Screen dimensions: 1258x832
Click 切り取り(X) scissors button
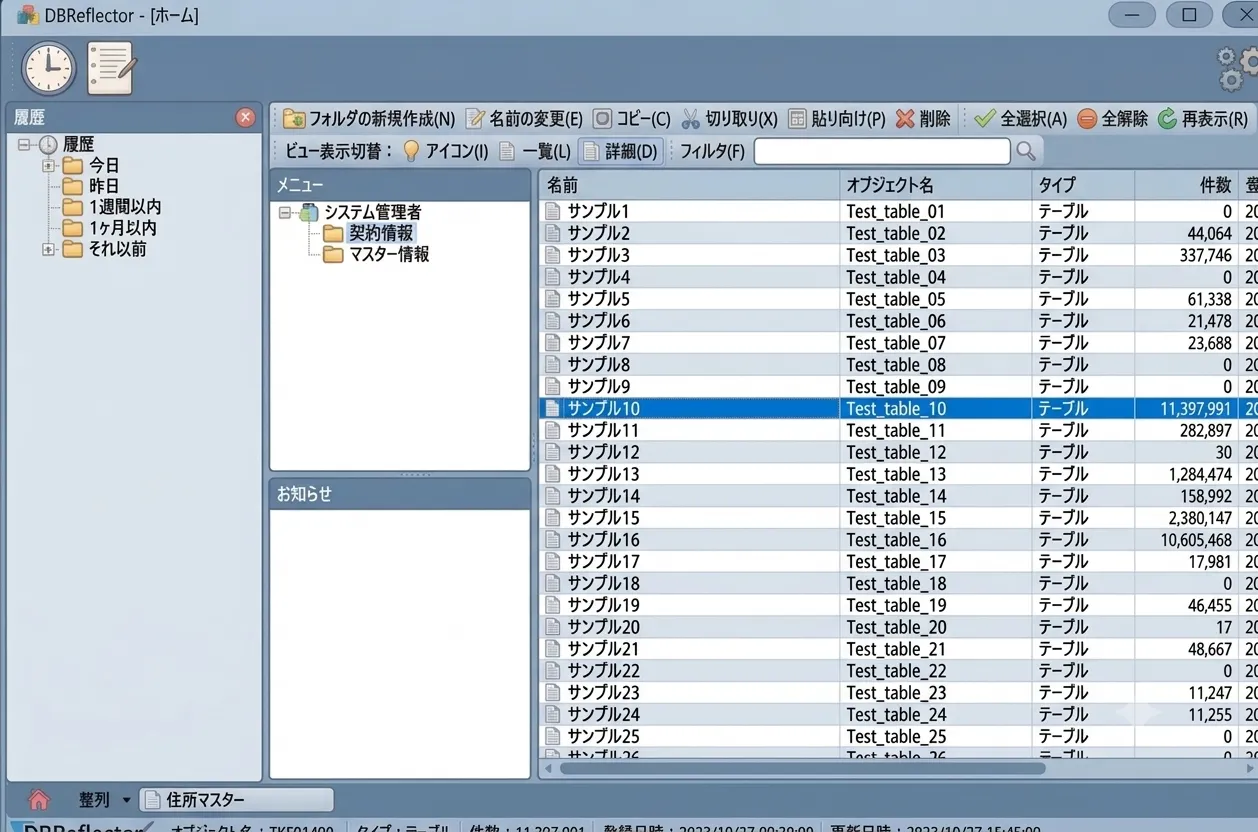coord(729,118)
